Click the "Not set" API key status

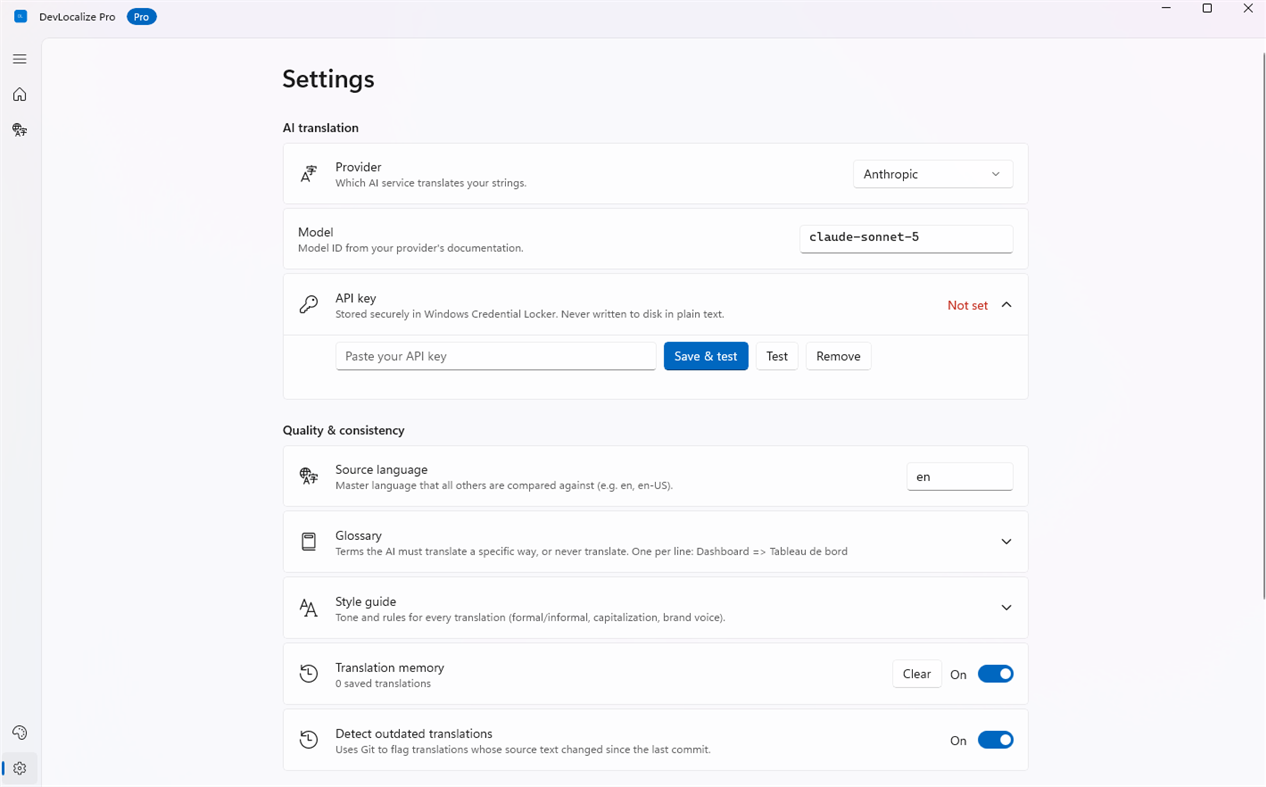tap(967, 306)
